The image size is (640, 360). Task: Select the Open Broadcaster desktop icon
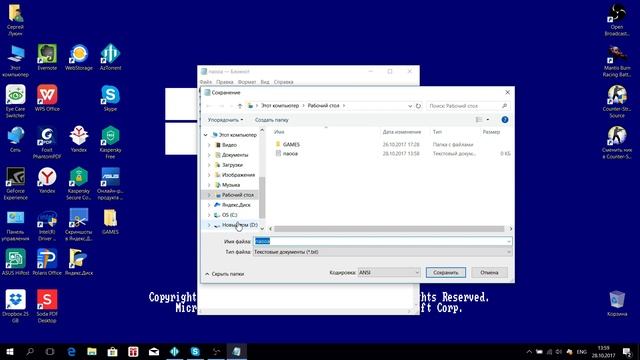[617, 20]
